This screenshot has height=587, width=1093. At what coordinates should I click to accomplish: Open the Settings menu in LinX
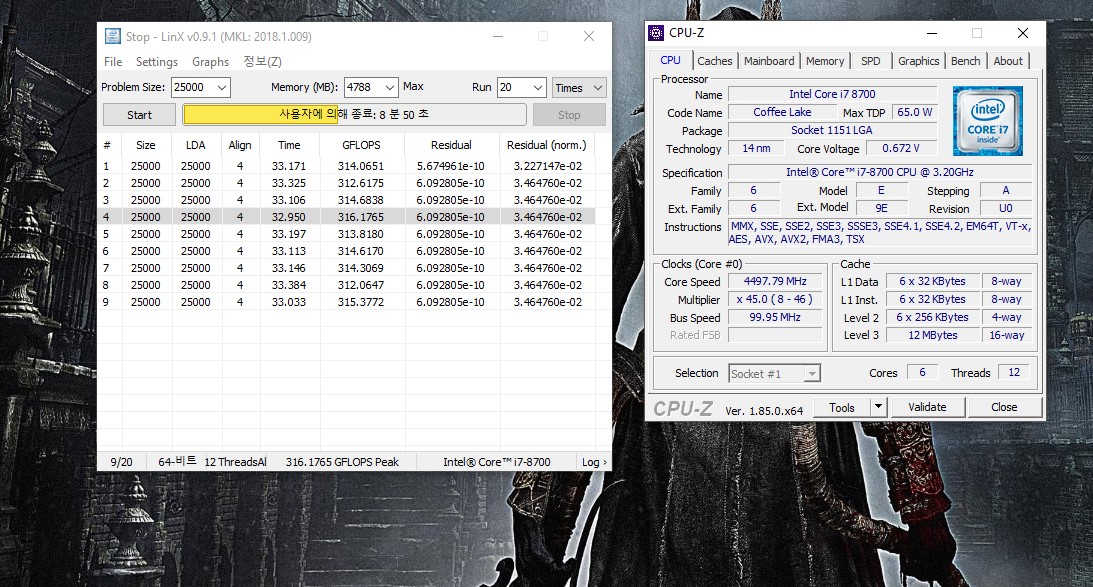coord(157,61)
